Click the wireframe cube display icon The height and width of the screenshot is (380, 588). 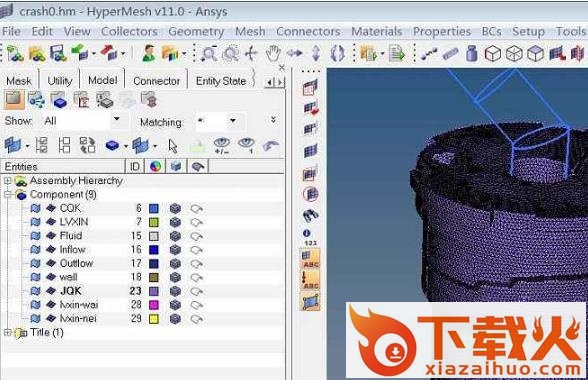[x=493, y=54]
